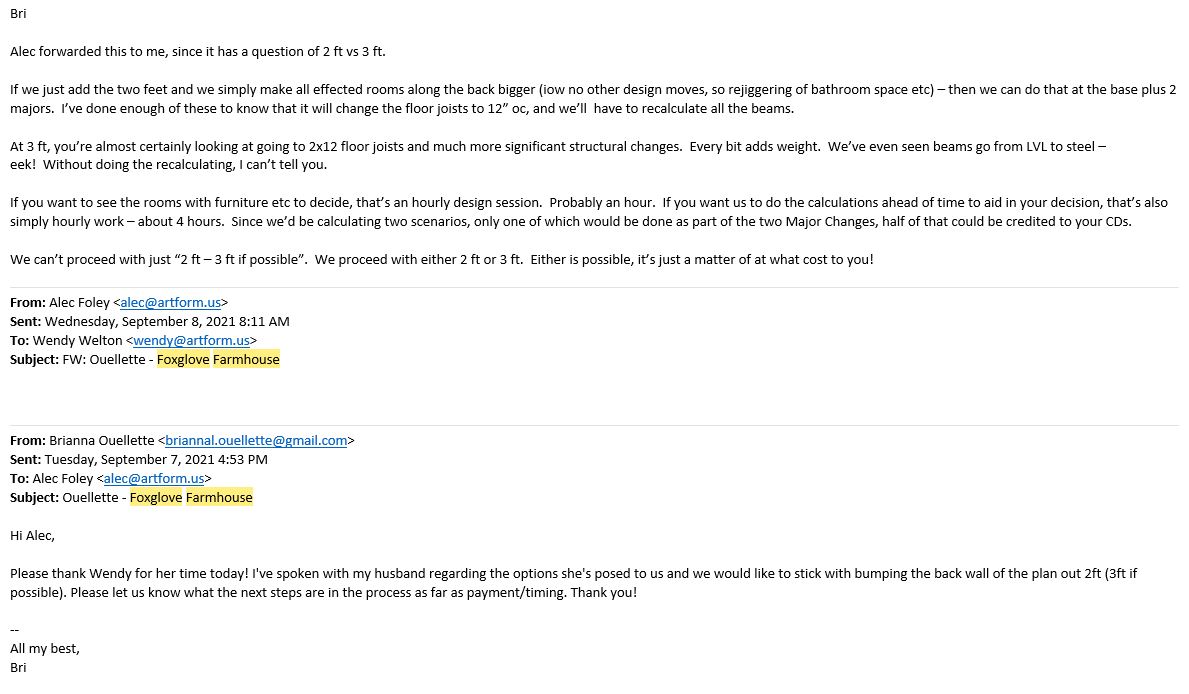Click highlighted Farmhouse in FW subject line
The height and width of the screenshot is (694, 1189).
pos(246,360)
